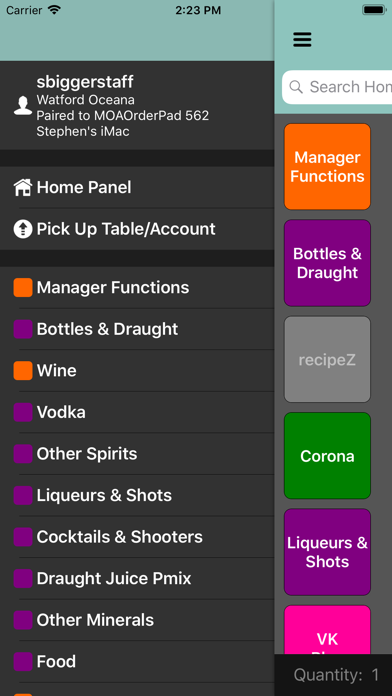Tap the Wi-Fi status icon
Image resolution: width=392 pixels, height=696 pixels.
(x=54, y=10)
